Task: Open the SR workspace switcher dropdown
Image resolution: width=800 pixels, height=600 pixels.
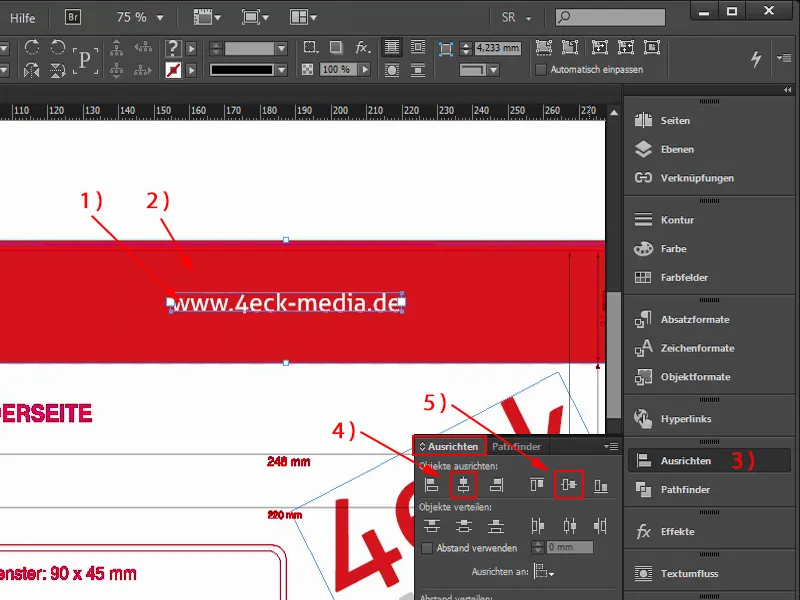Action: (x=516, y=18)
